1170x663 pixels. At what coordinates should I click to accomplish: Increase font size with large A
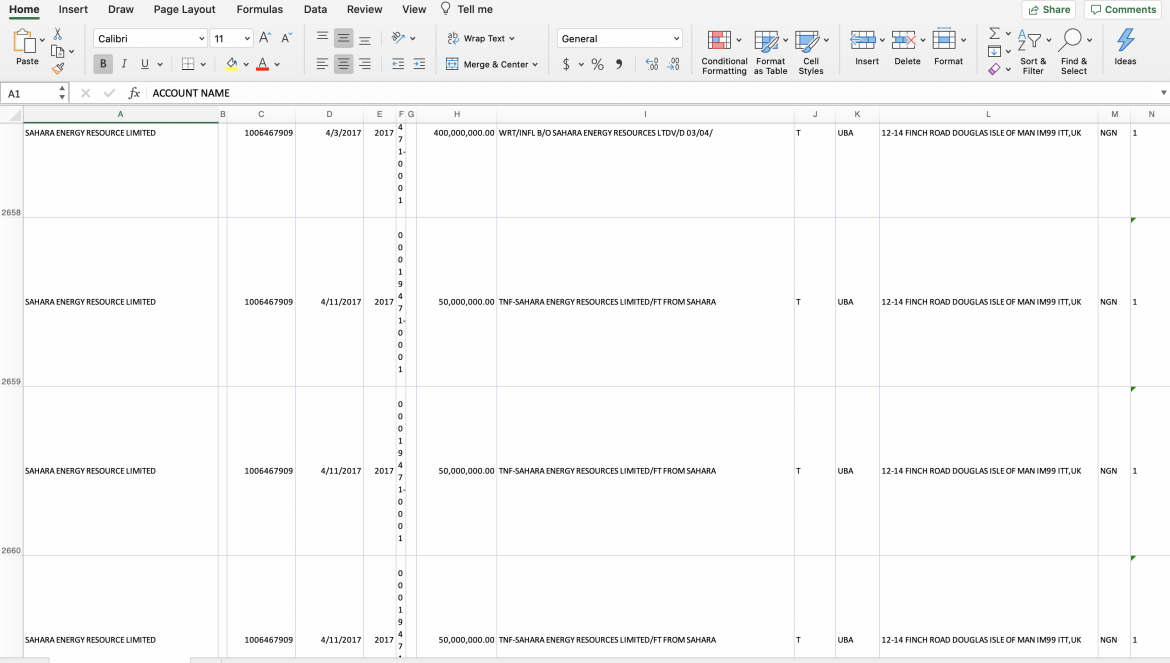pos(264,38)
